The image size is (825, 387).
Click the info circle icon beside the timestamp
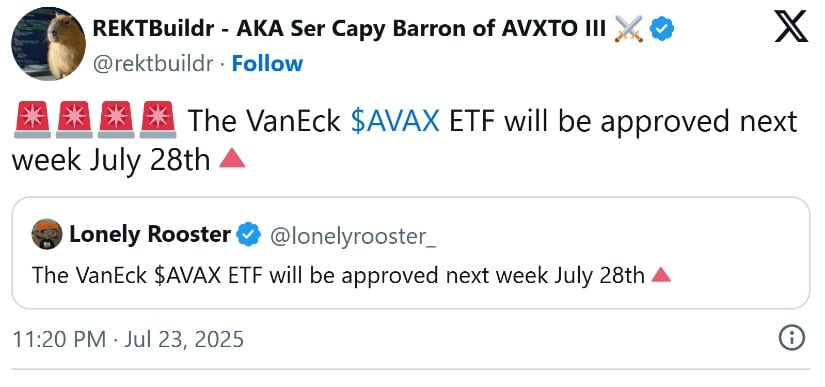coord(791,338)
